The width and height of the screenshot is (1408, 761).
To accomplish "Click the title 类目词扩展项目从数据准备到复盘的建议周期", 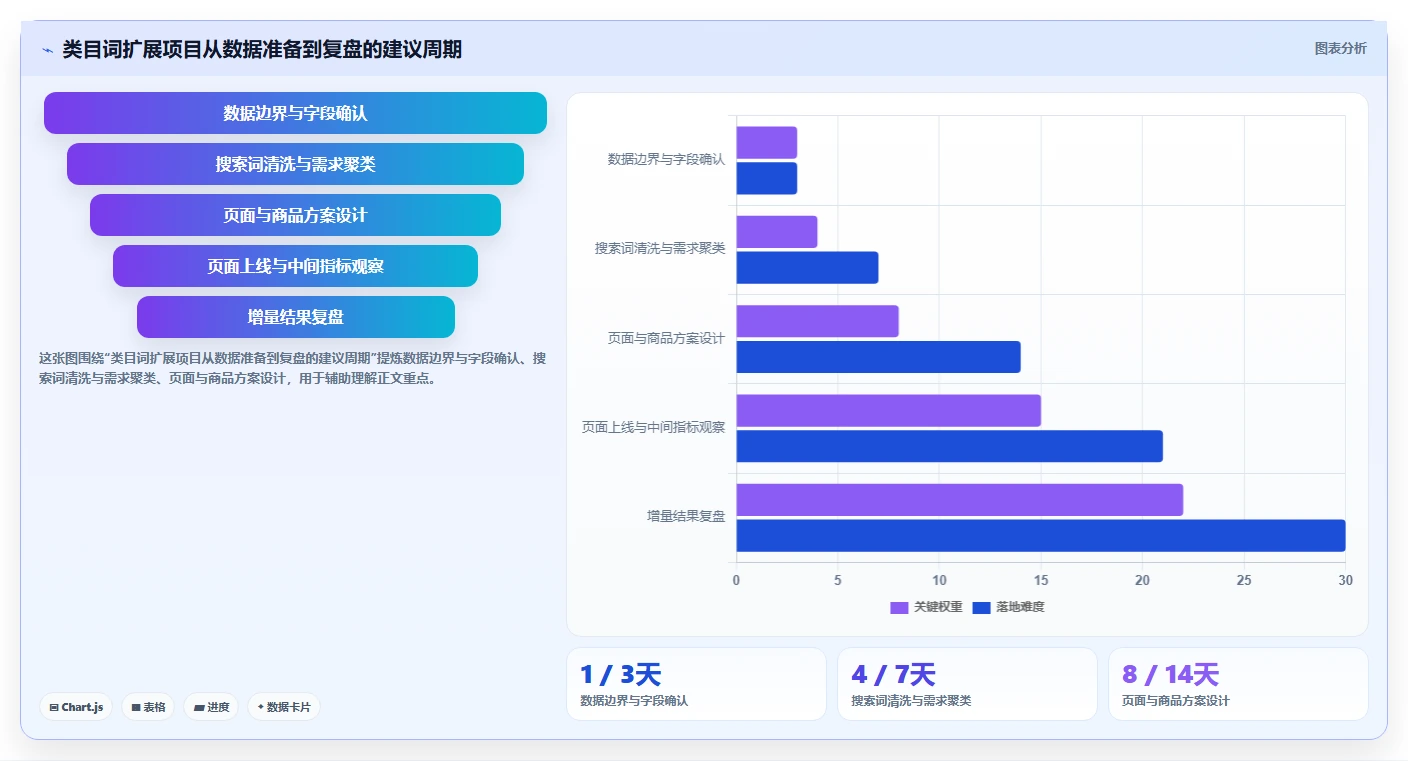I will click(x=262, y=49).
